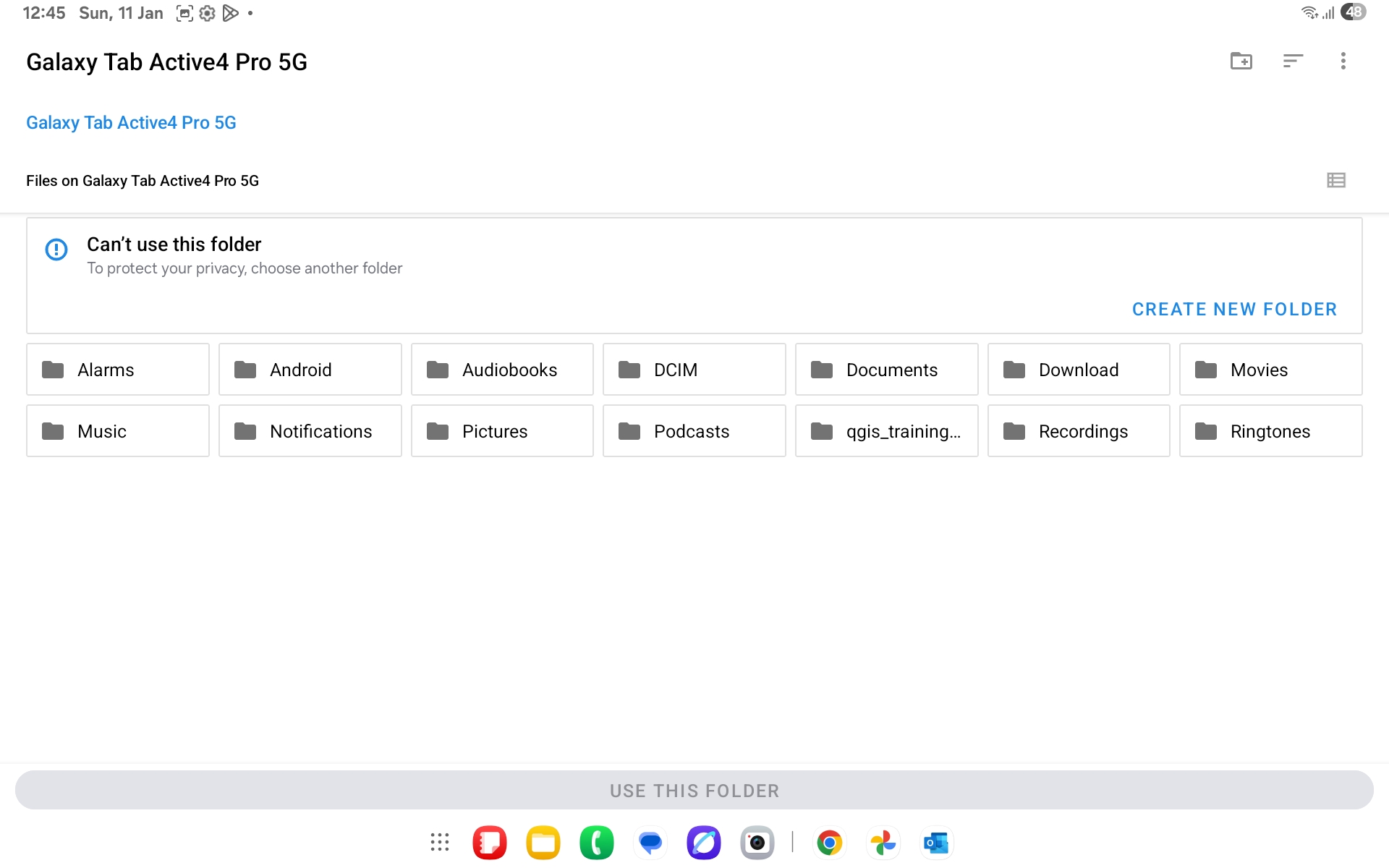Open Google Photos from the taskbar

click(x=883, y=843)
